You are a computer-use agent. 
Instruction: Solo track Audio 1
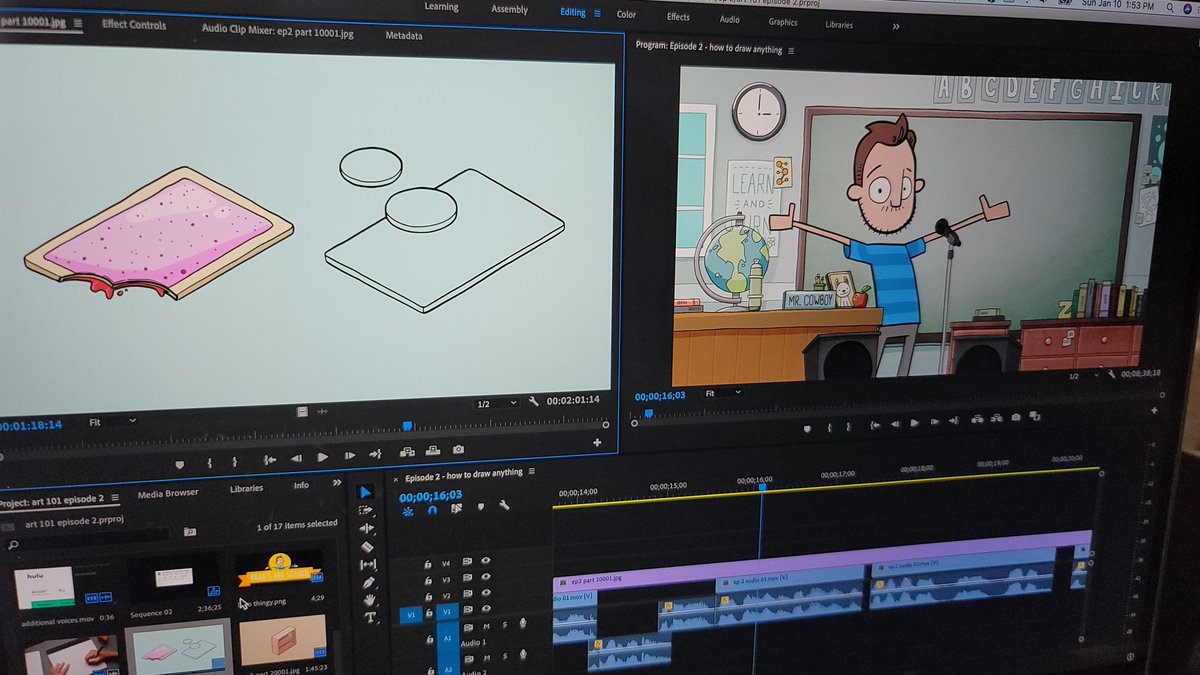tap(505, 626)
